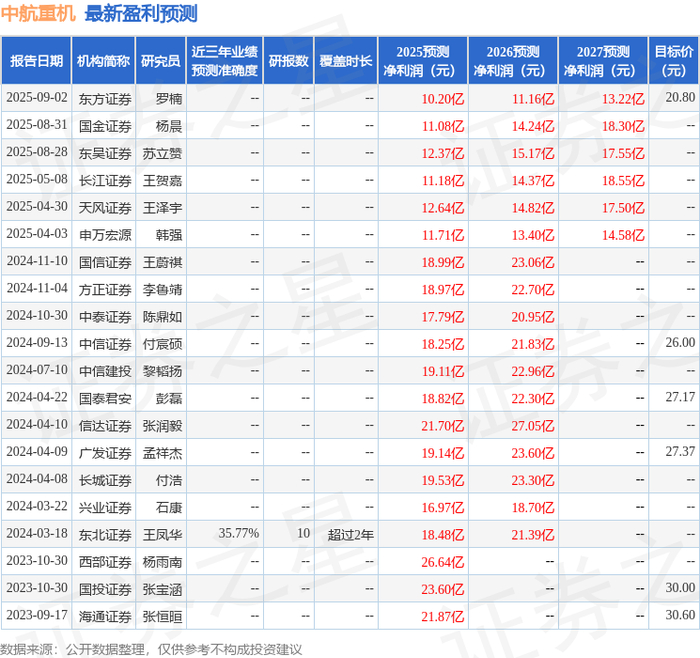700x658 pixels.
Task: Select 东方证券 institution cell
Action: 105,99
